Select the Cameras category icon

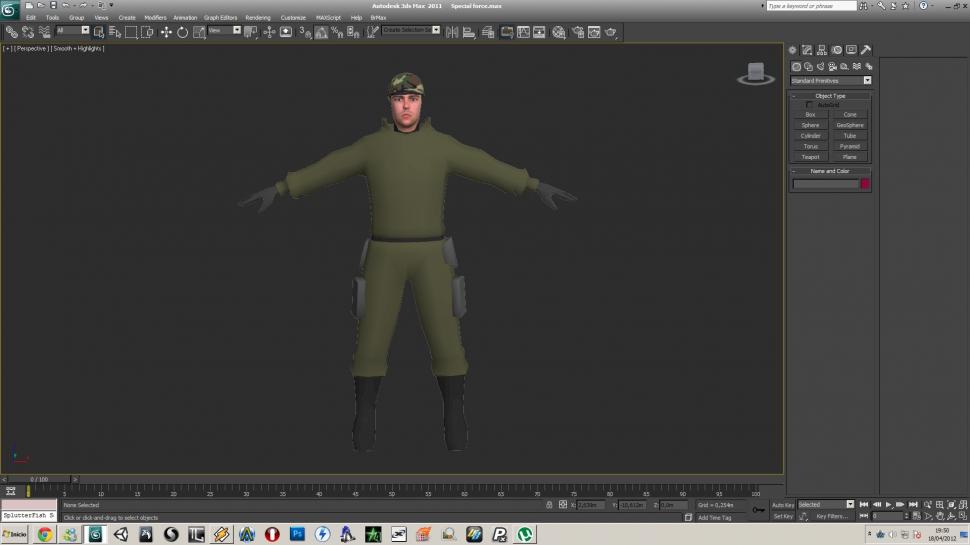point(833,66)
